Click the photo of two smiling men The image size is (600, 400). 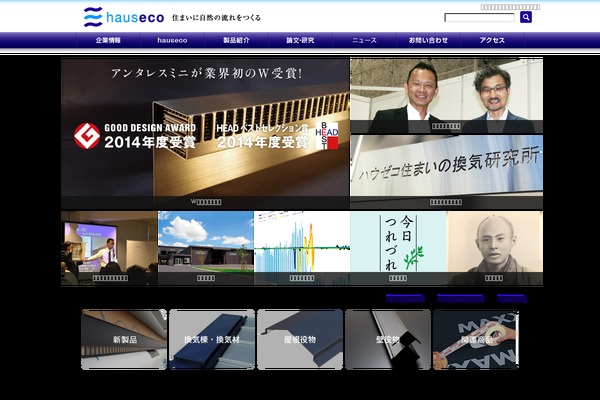point(446,95)
